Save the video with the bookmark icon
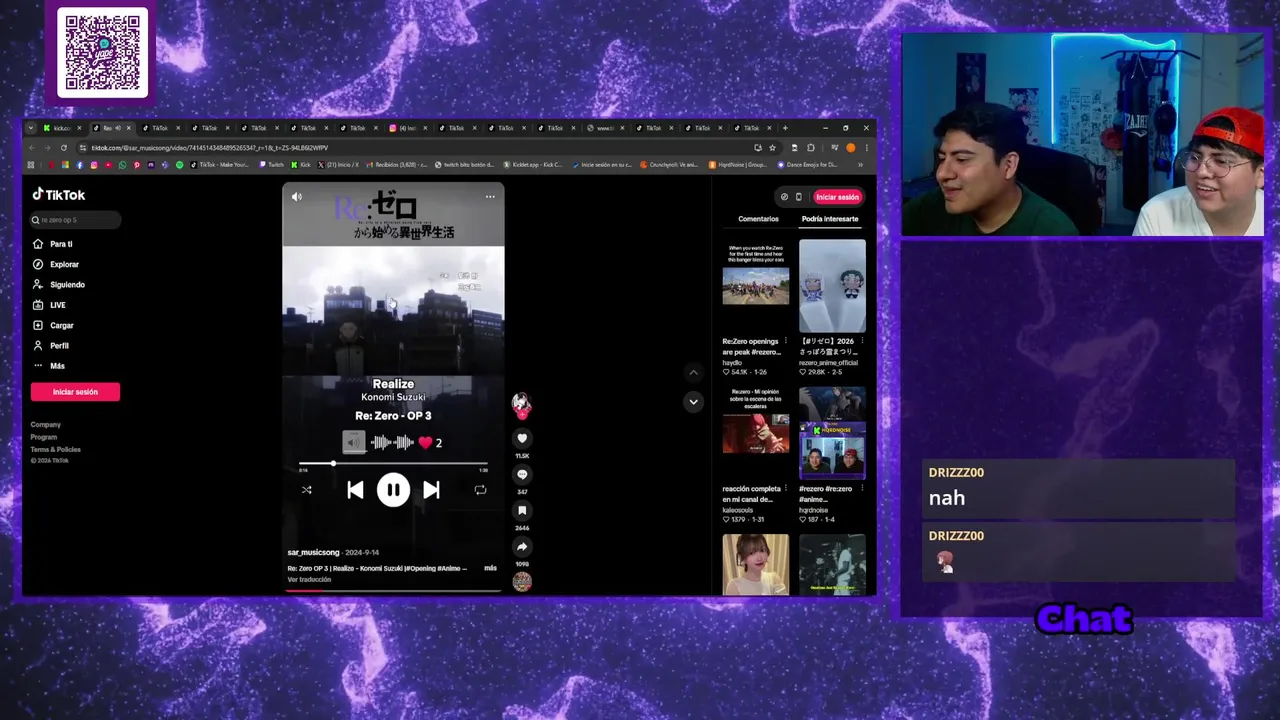This screenshot has height=720, width=1280. 522,510
